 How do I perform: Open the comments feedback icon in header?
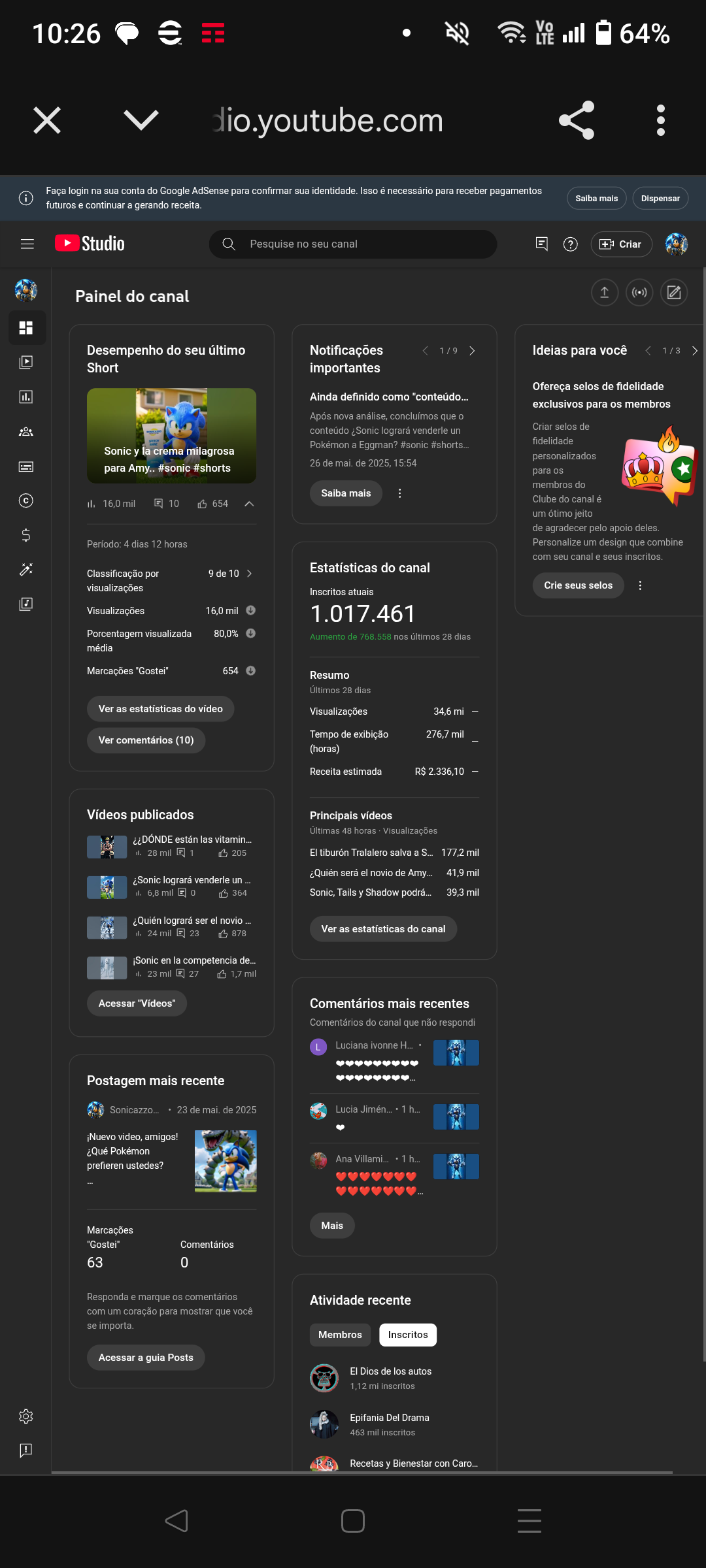click(x=542, y=244)
